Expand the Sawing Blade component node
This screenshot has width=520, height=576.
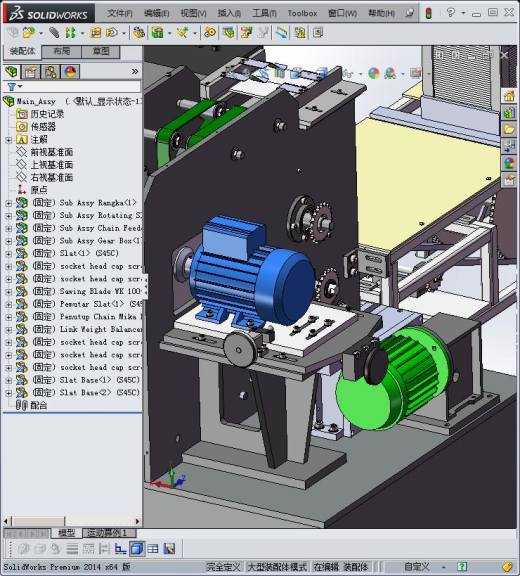[x=9, y=292]
